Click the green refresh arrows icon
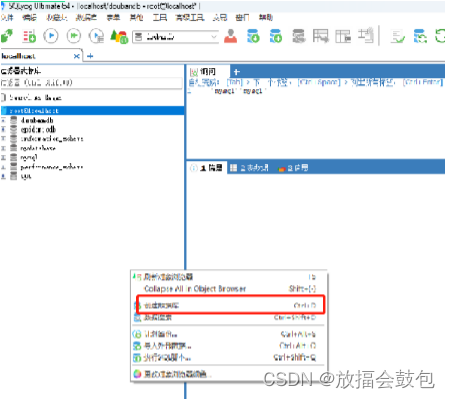 point(440,36)
